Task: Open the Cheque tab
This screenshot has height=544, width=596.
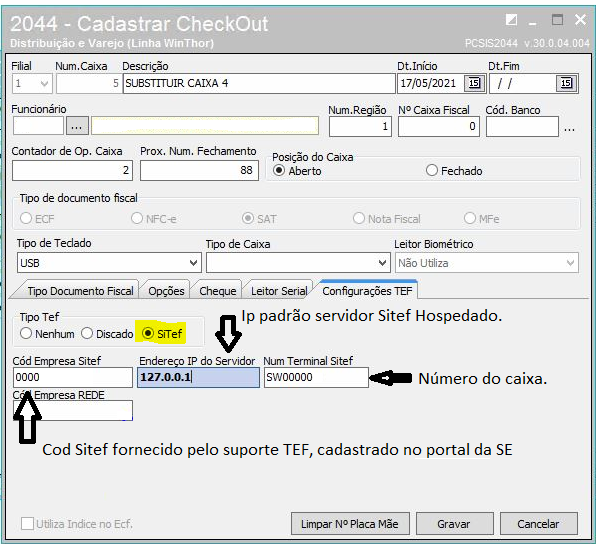Action: pos(217,291)
